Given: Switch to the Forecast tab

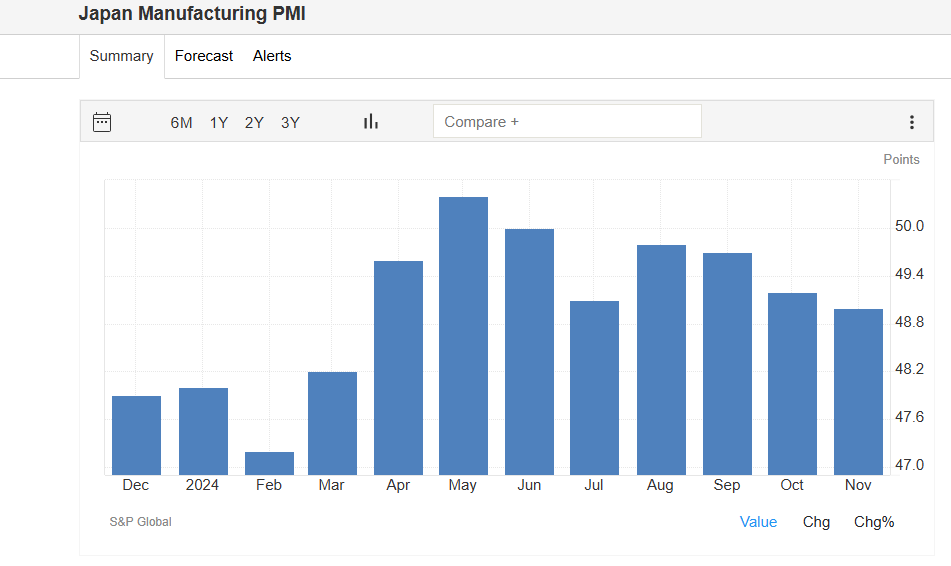Looking at the screenshot, I should coord(204,56).
